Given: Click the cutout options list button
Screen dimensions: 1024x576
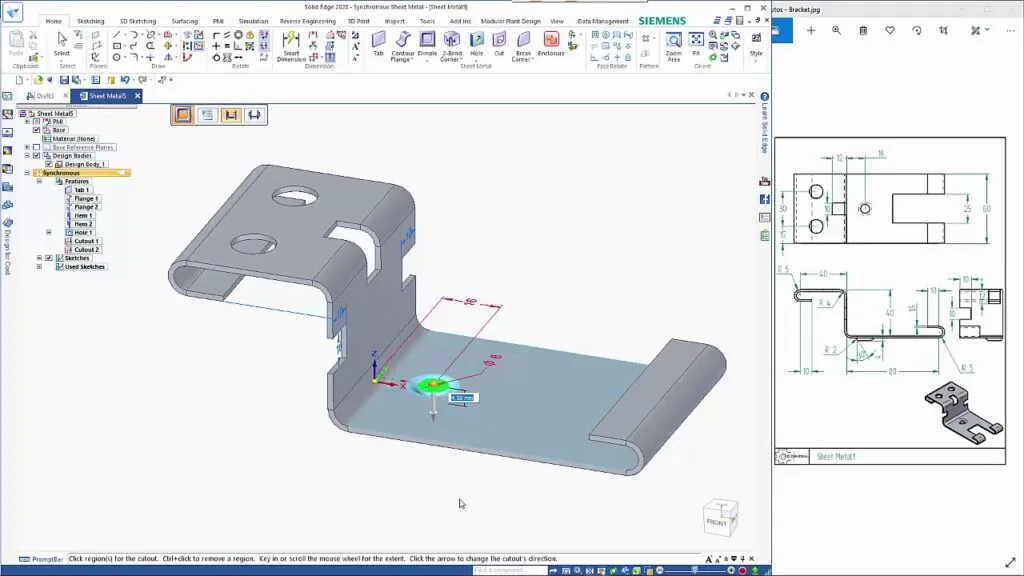Looking at the screenshot, I should point(207,115).
